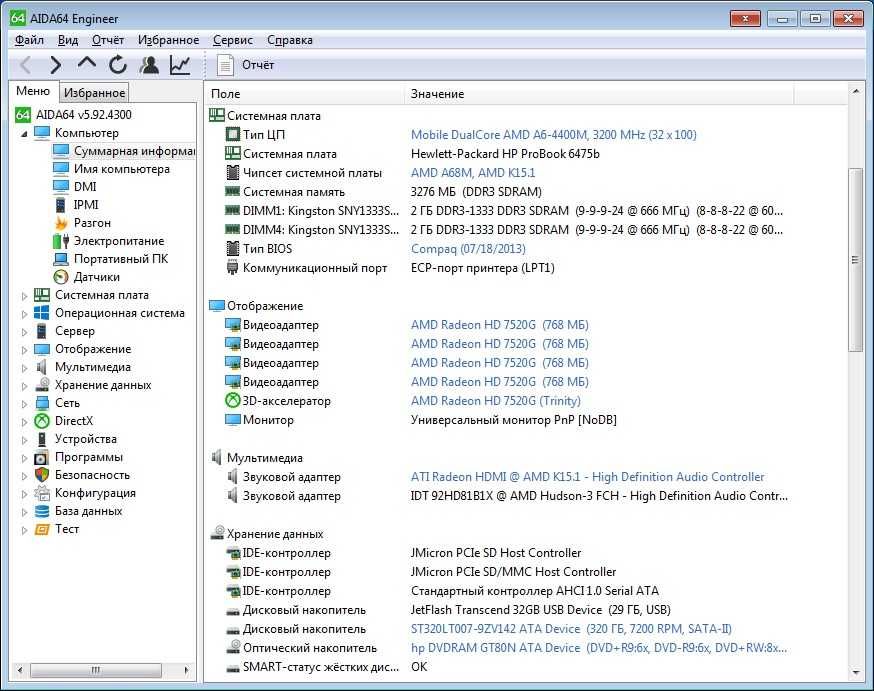The width and height of the screenshot is (874, 691).
Task: Open the Отчёт menu in menu bar
Action: point(108,40)
